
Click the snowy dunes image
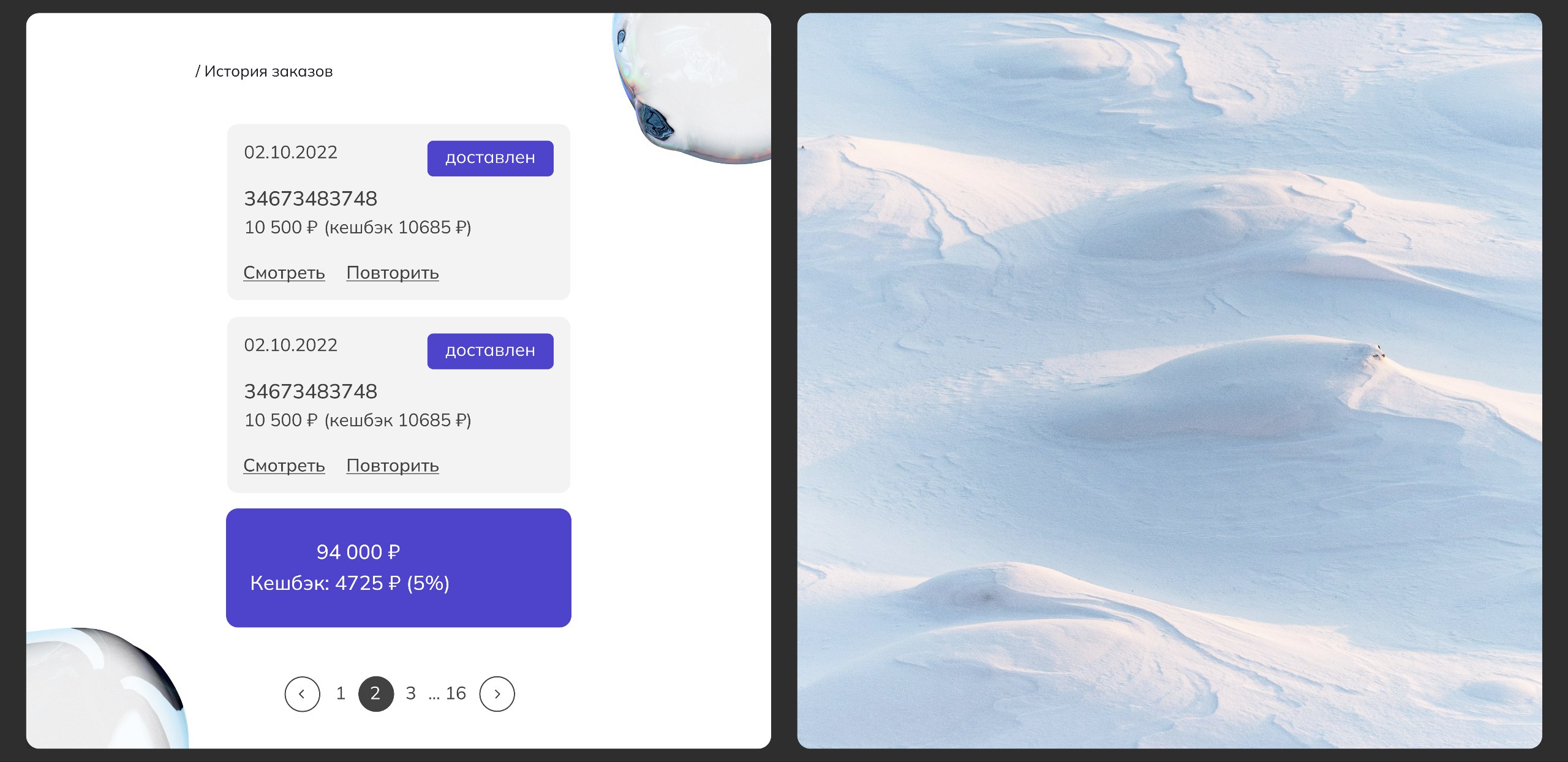click(x=1169, y=380)
